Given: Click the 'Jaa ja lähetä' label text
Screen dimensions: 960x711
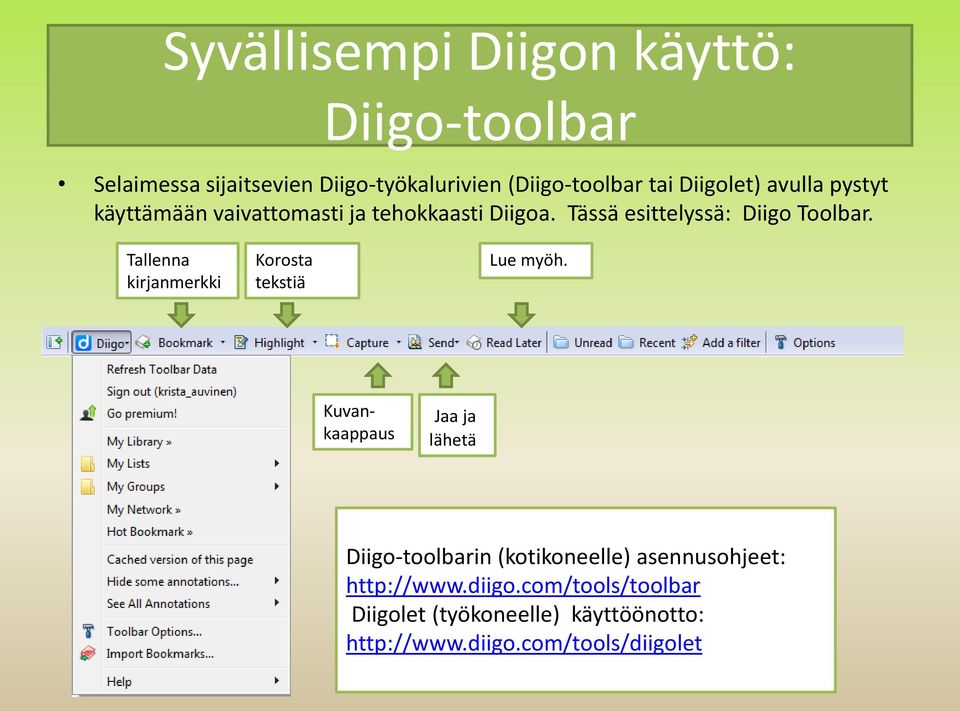Looking at the screenshot, I should pyautogui.click(x=453, y=428).
